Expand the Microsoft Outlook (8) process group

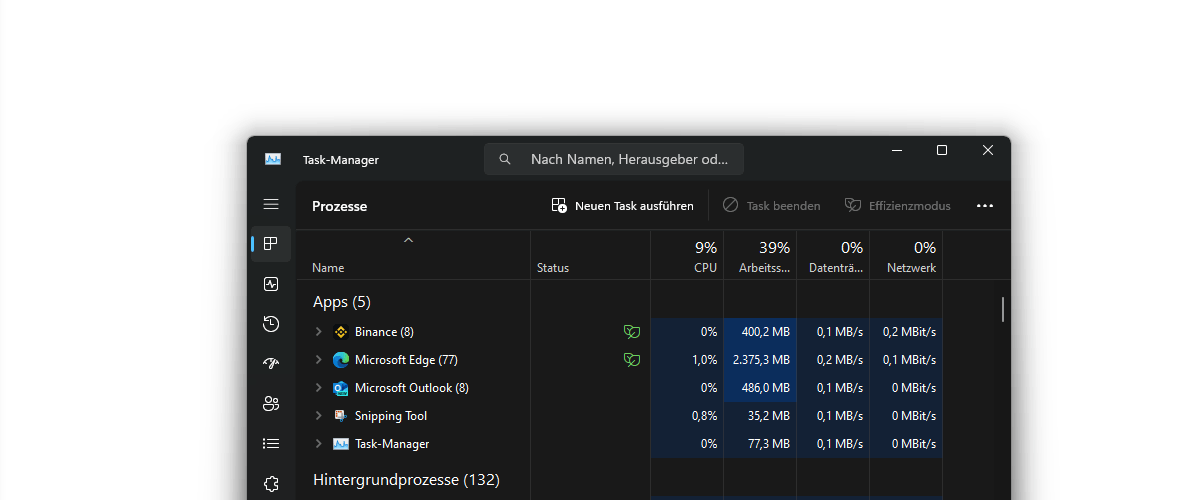(x=319, y=388)
